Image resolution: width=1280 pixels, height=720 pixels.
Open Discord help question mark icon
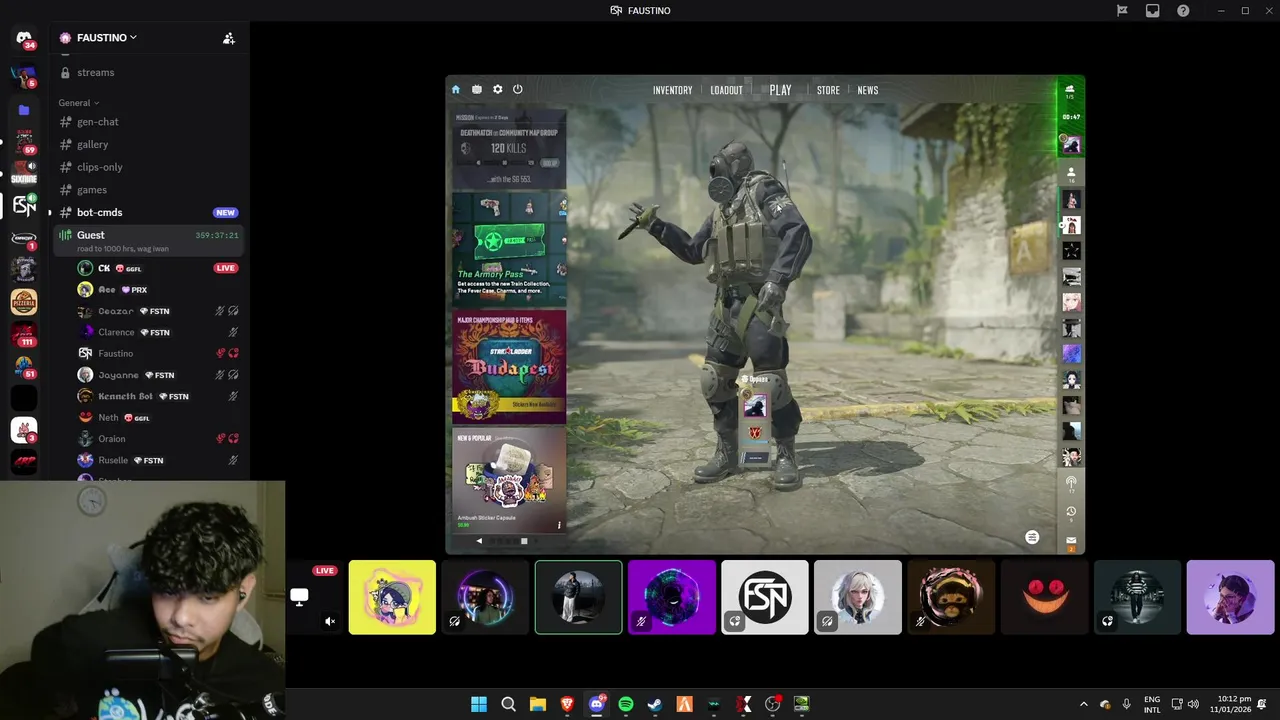(1184, 10)
